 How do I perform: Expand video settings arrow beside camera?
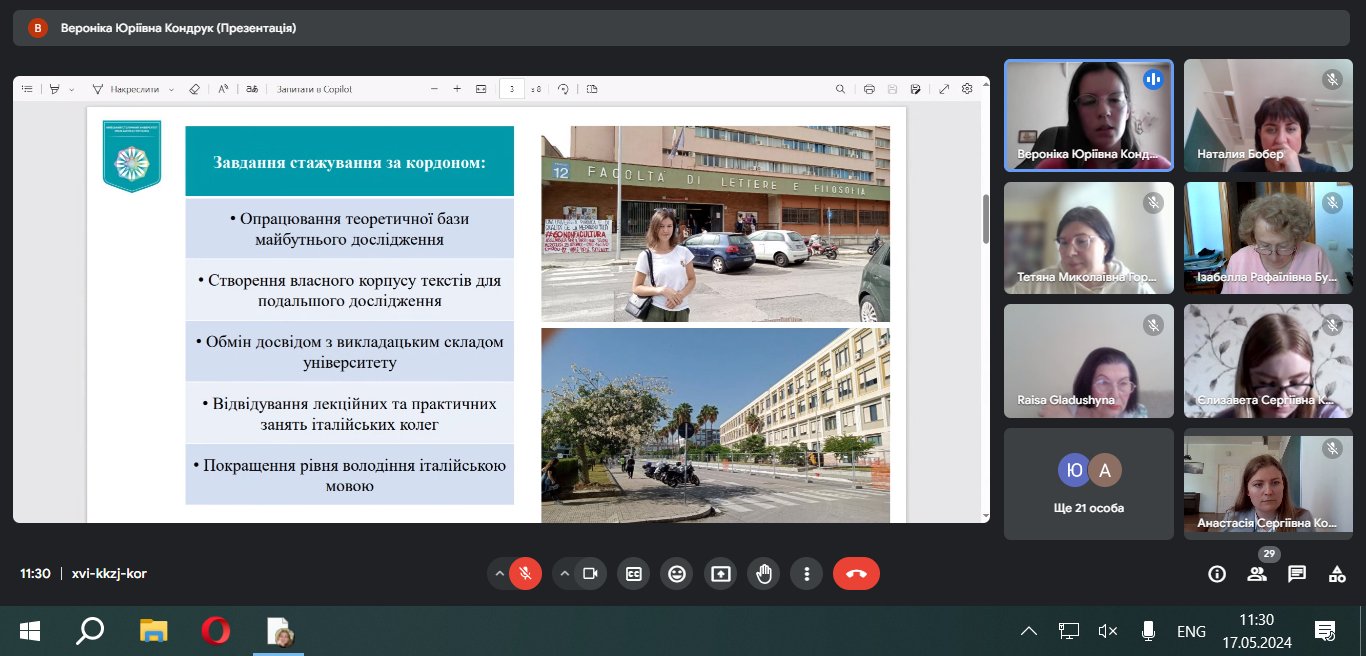click(564, 574)
